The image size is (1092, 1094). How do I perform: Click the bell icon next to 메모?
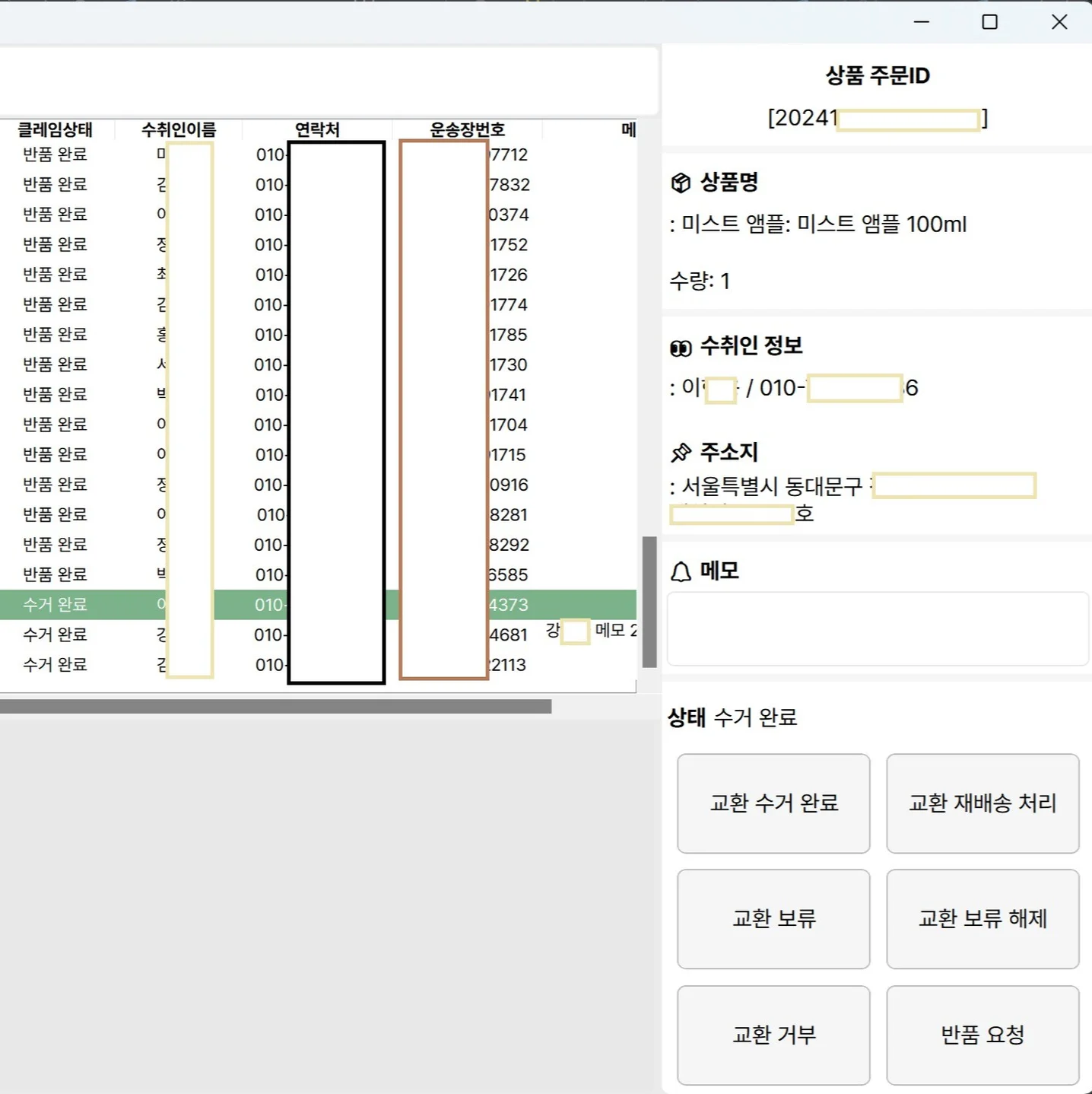click(681, 570)
